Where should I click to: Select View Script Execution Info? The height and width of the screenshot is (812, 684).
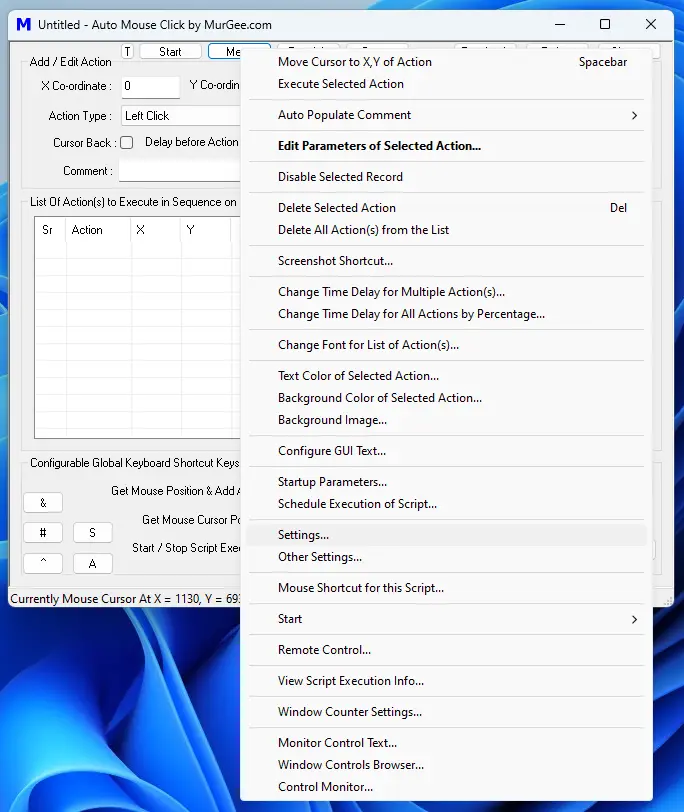tap(446, 681)
